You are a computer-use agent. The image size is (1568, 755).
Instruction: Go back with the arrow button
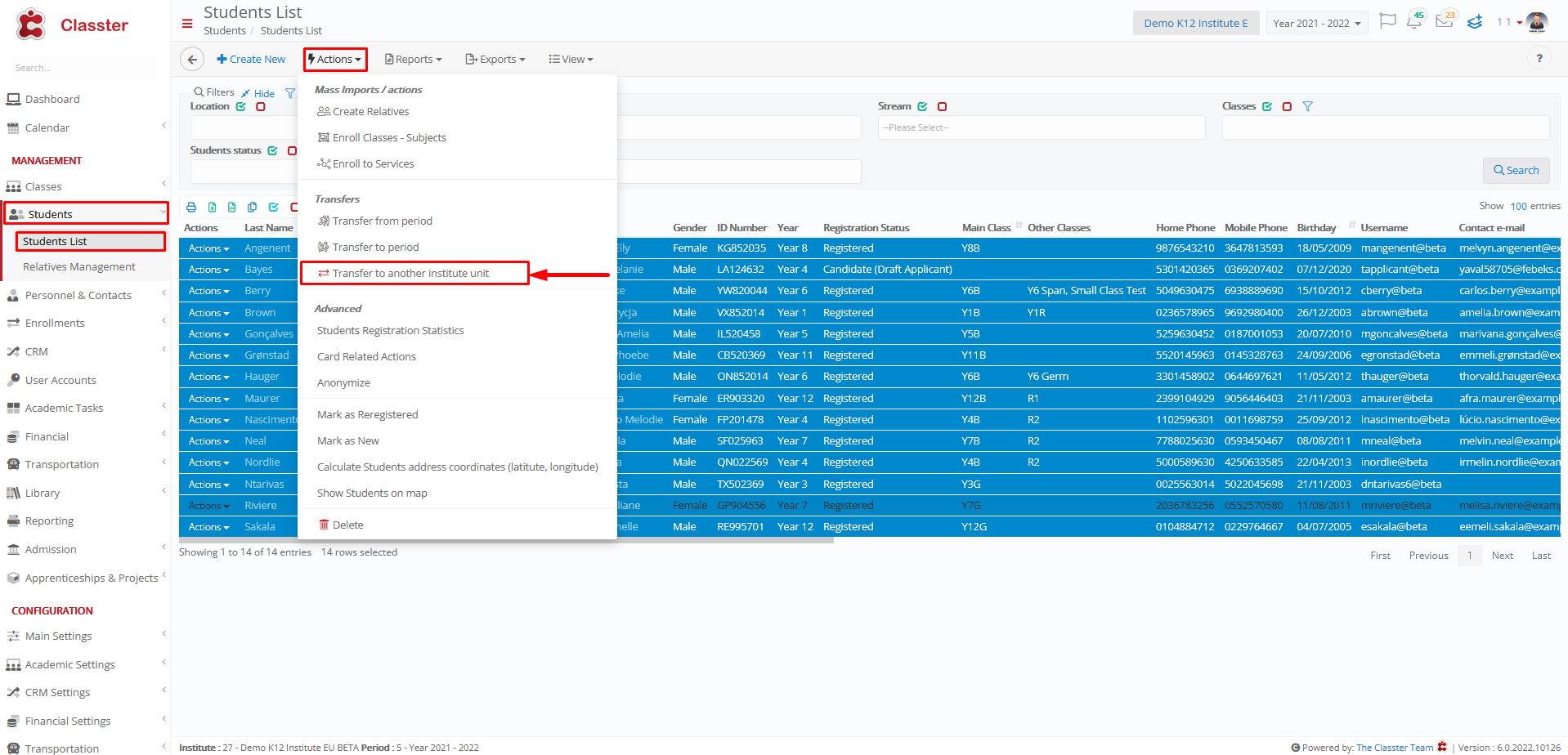coord(192,59)
